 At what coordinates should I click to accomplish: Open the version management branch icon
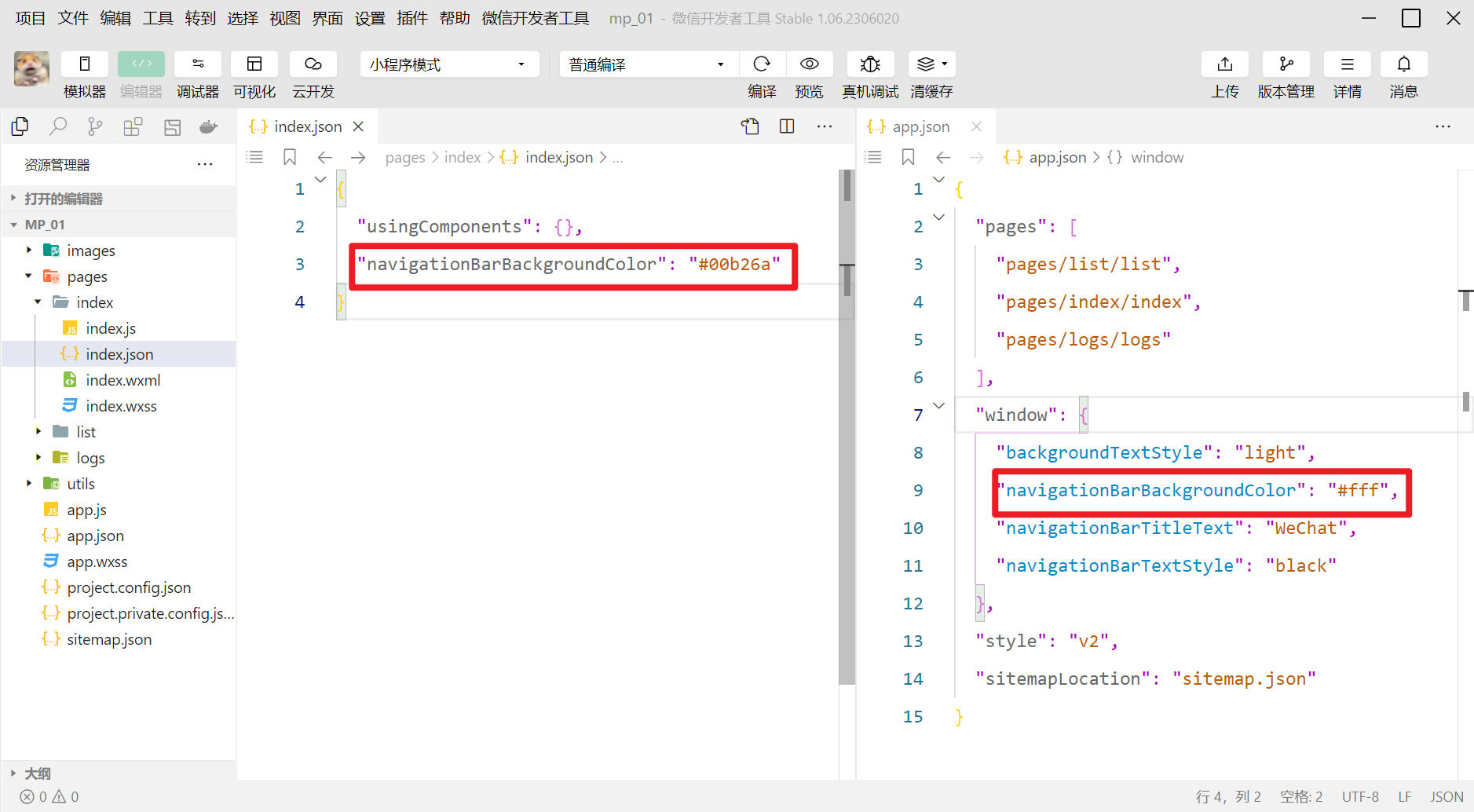pos(1286,64)
